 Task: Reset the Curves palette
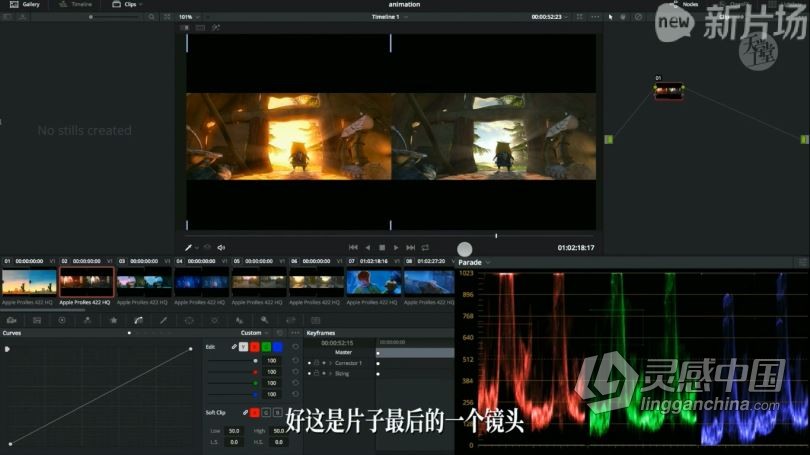click(280, 333)
